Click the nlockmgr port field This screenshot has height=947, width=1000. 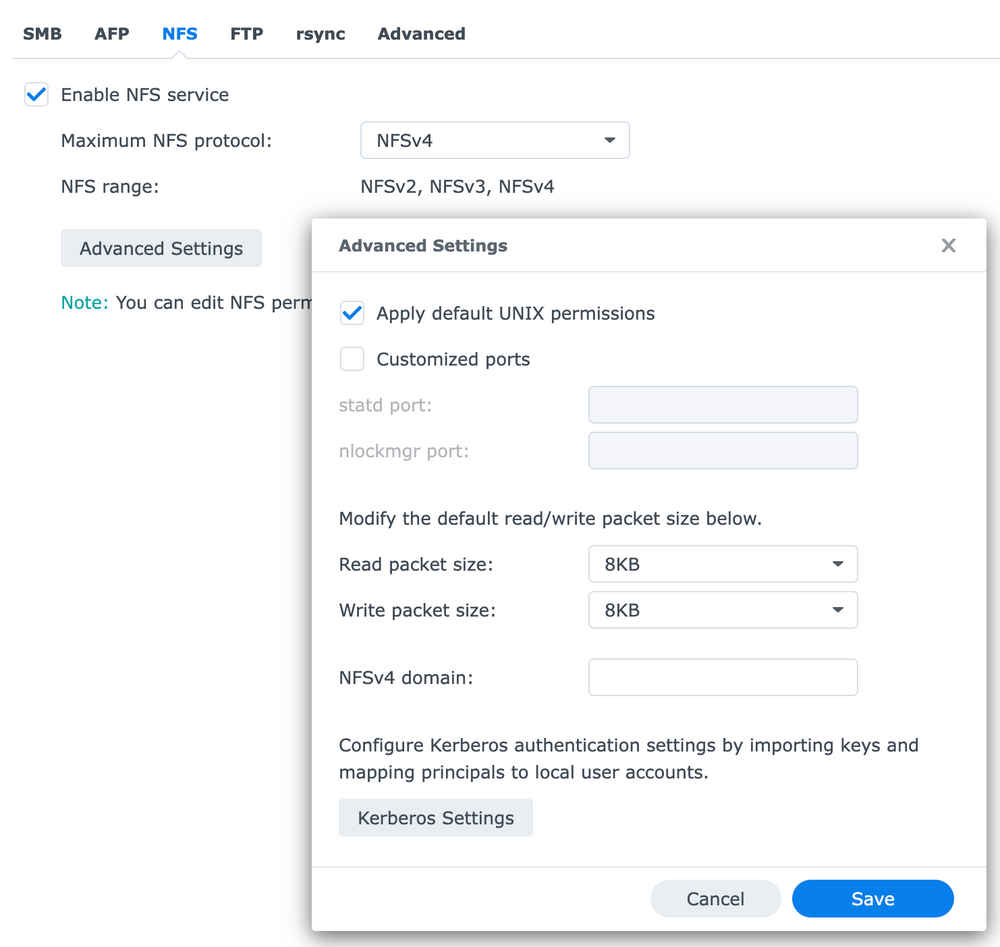point(722,450)
